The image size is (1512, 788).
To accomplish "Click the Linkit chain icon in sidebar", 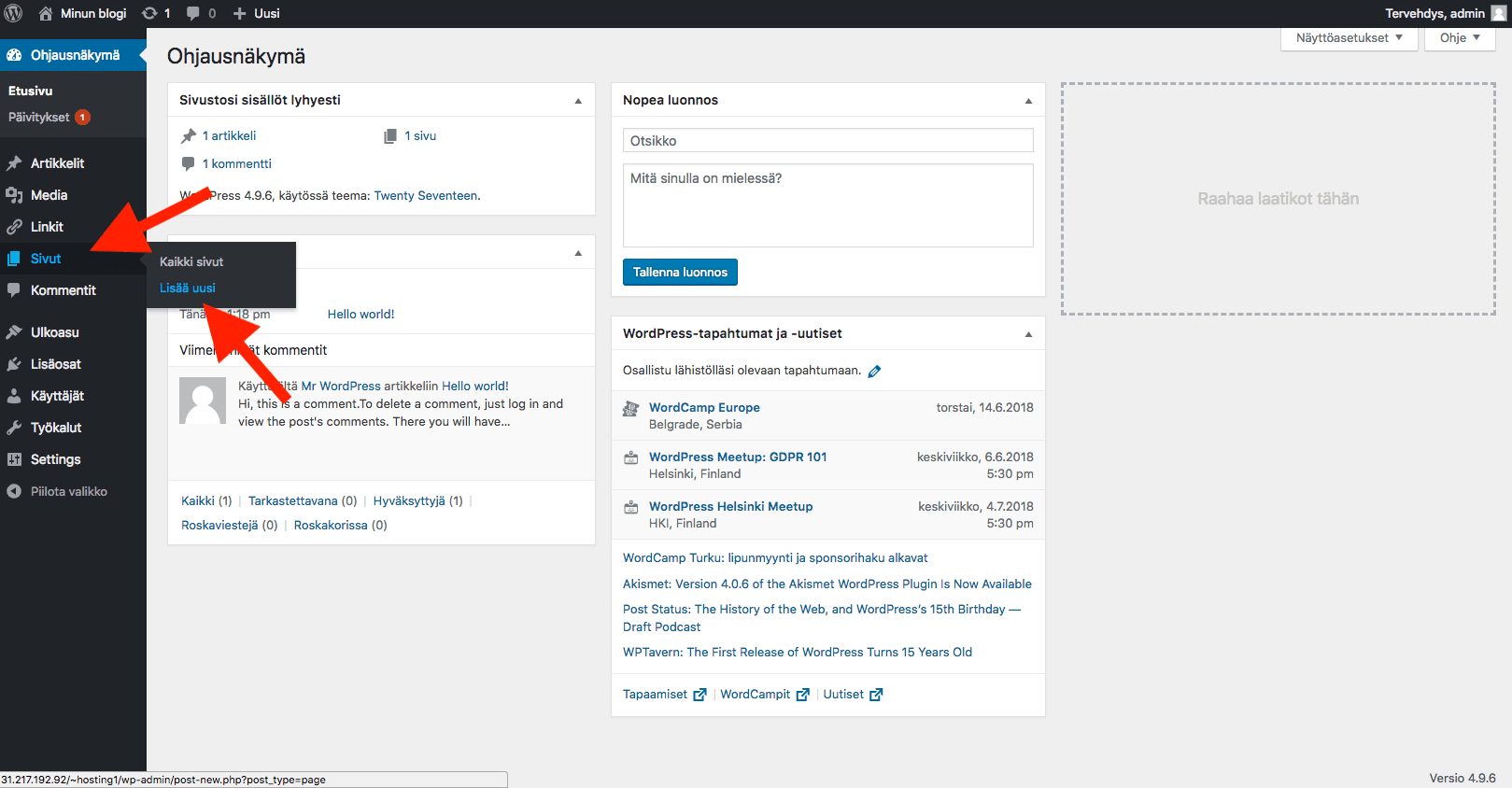I will click(x=14, y=227).
